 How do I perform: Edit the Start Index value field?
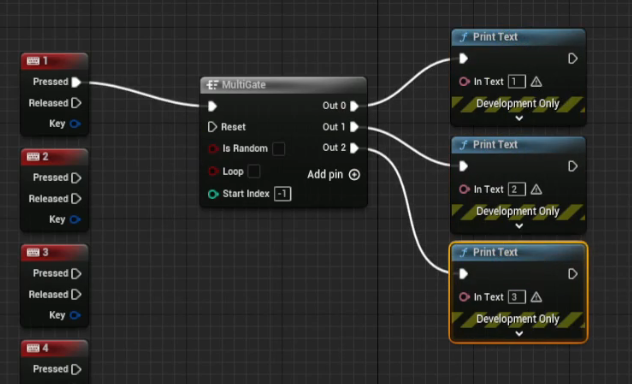pyautogui.click(x=283, y=194)
